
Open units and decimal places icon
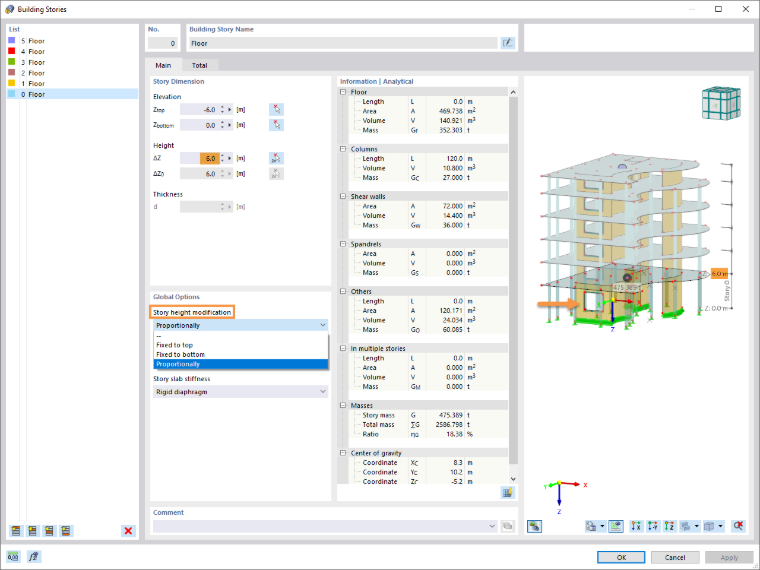pyautogui.click(x=14, y=556)
